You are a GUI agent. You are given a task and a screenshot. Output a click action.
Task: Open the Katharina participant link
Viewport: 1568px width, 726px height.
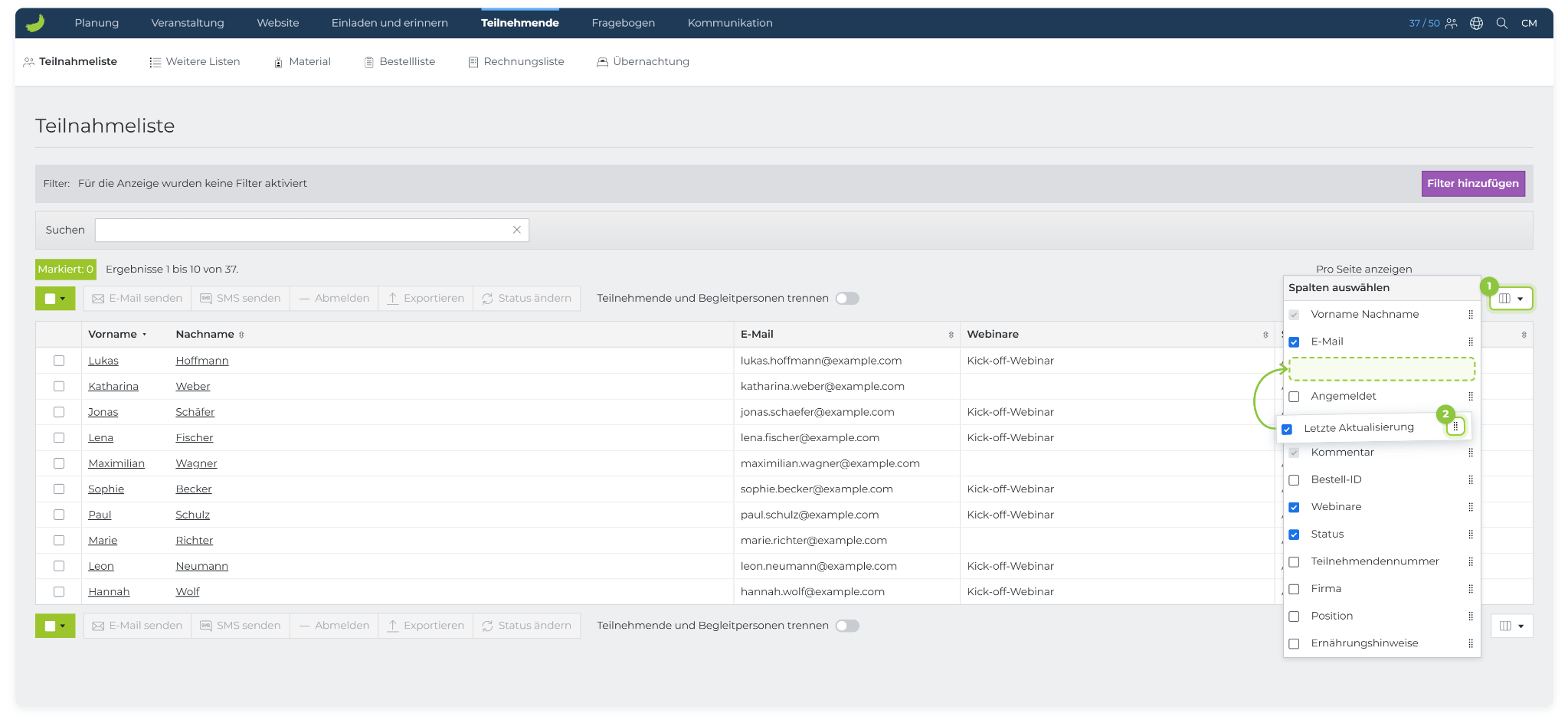113,387
